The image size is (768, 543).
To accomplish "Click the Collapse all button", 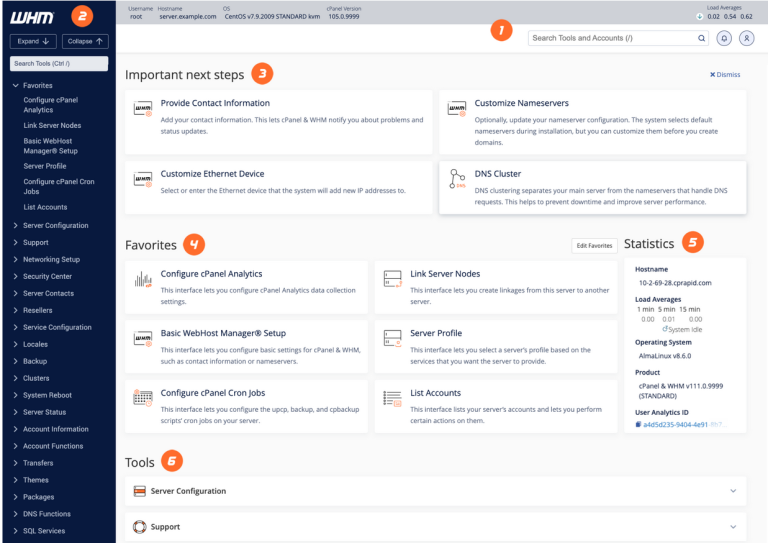I will pyautogui.click(x=85, y=42).
